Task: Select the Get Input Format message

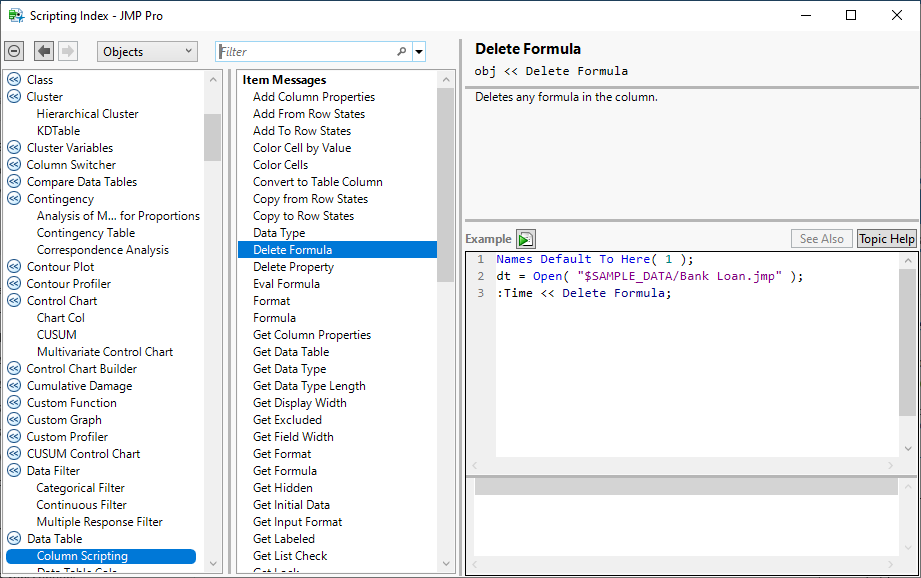Action: coord(297,522)
